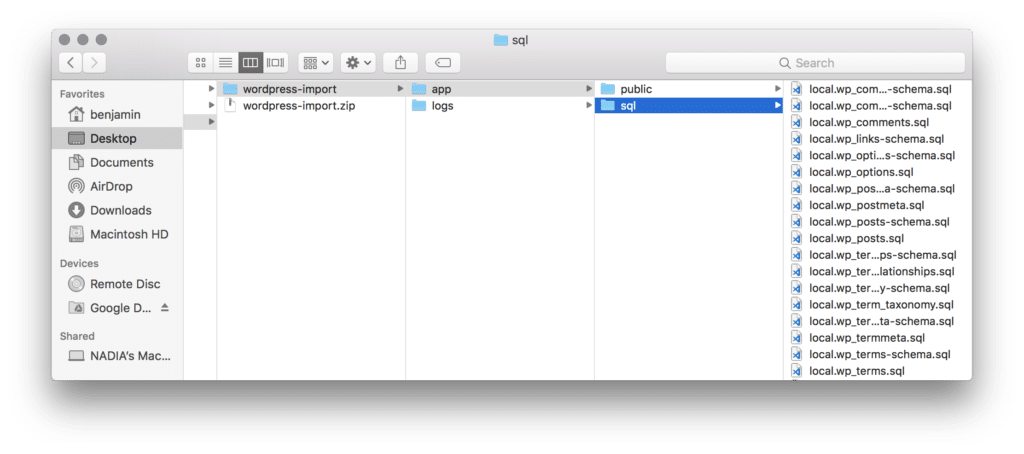1024x454 pixels.
Task: Go back with the left chevron button
Action: (x=71, y=63)
